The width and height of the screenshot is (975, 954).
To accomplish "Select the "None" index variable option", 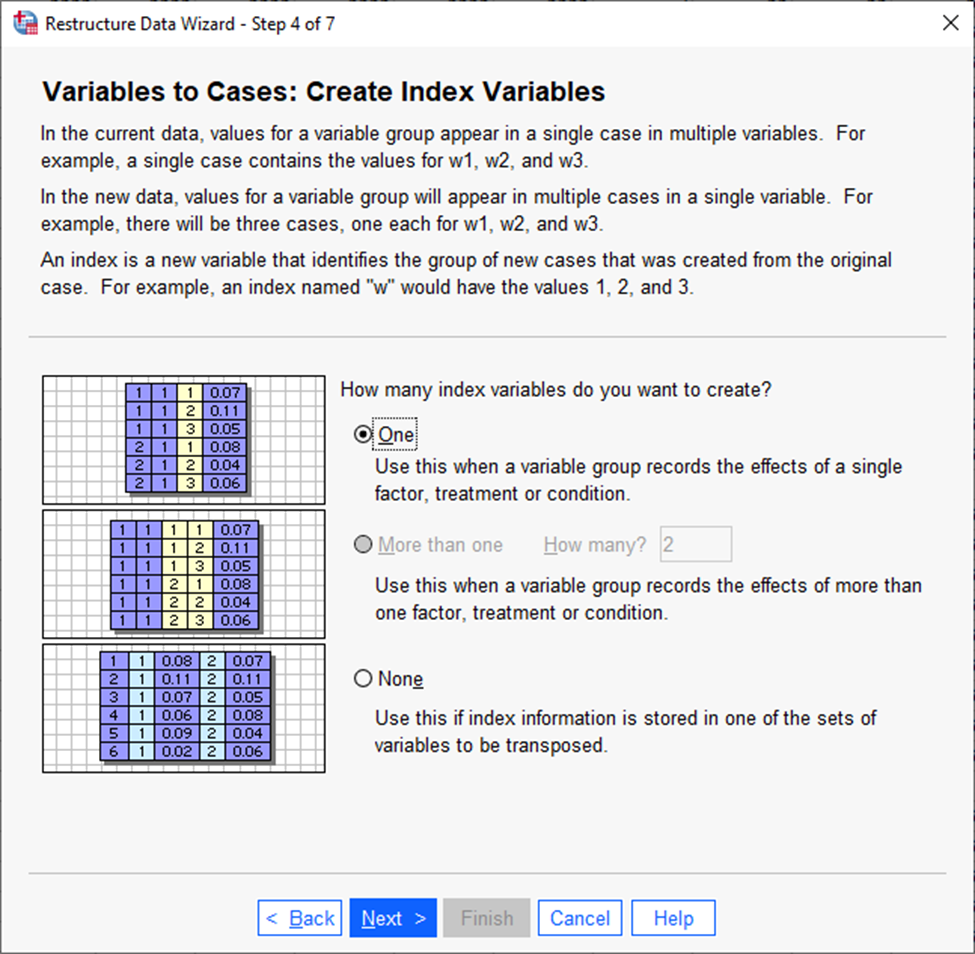I will point(363,678).
